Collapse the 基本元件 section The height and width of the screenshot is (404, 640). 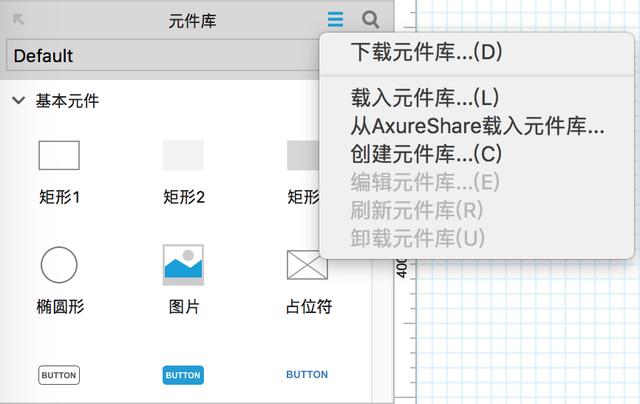pyautogui.click(x=18, y=100)
